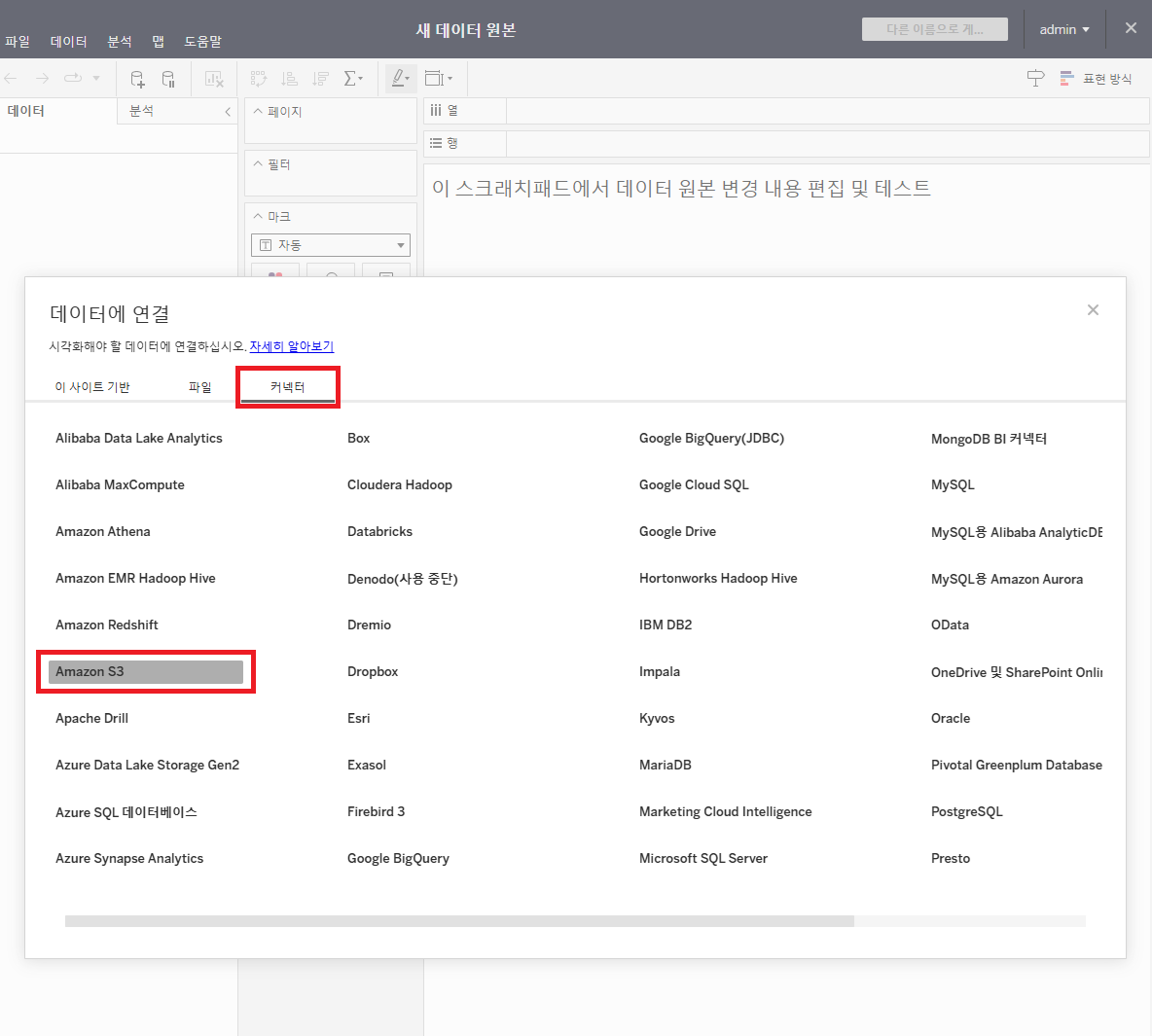The image size is (1152, 1036).
Task: Select the Dropbox connector
Action: [373, 671]
